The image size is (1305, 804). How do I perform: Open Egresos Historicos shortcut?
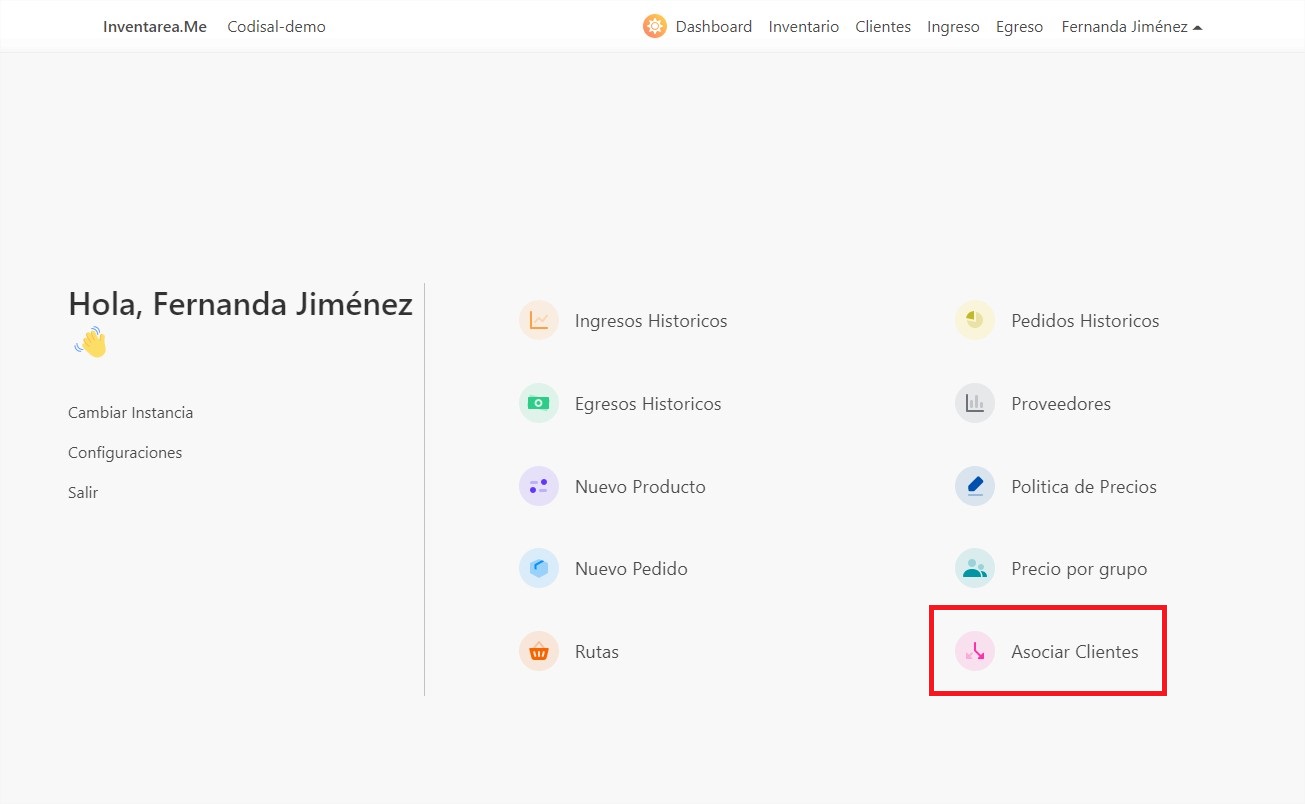pos(648,403)
